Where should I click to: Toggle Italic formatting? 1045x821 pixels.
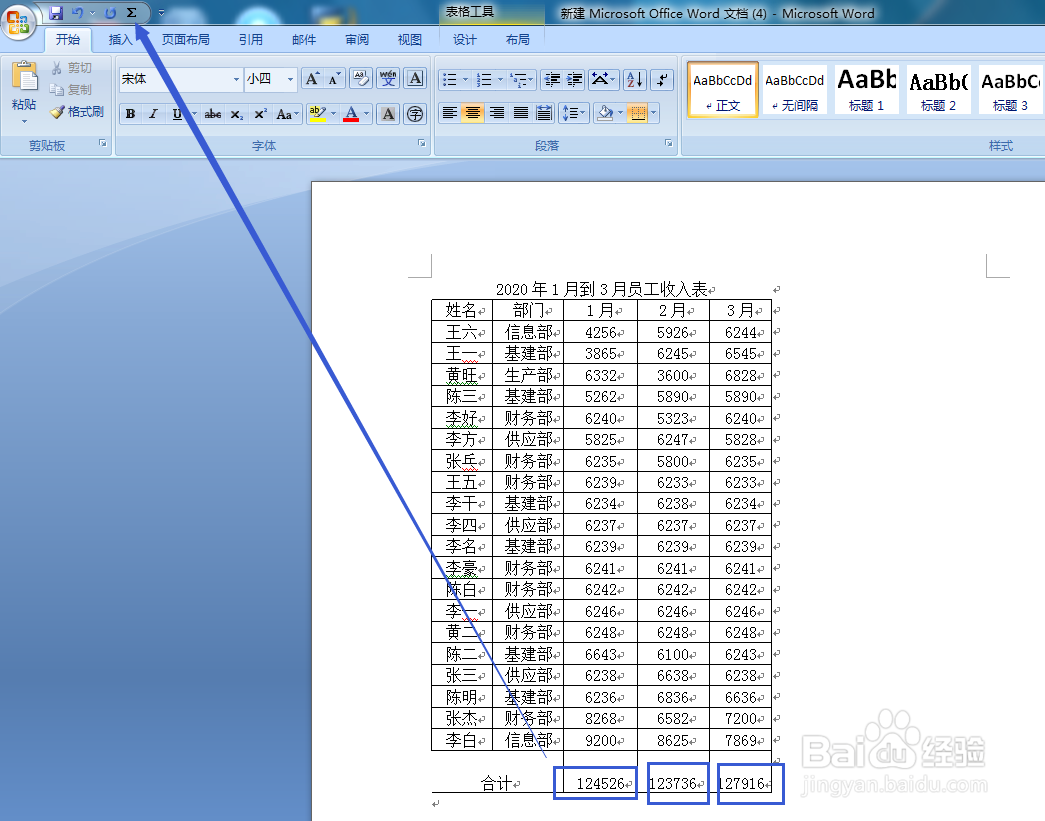coord(153,114)
